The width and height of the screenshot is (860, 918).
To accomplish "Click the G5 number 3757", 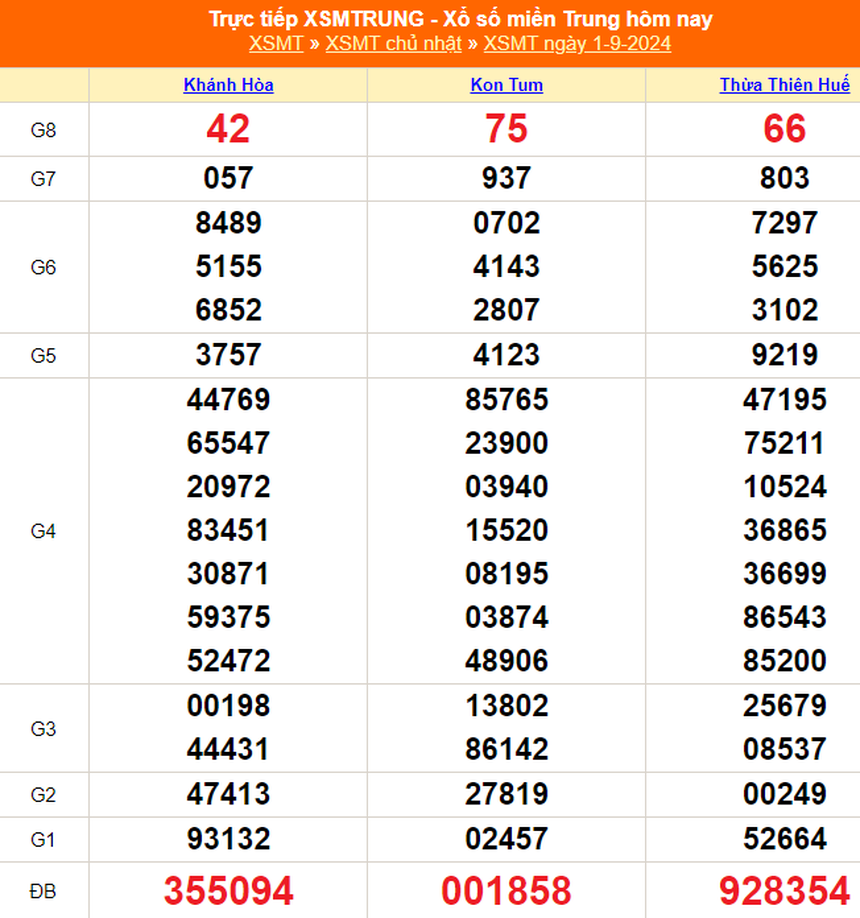I will coord(228,355).
